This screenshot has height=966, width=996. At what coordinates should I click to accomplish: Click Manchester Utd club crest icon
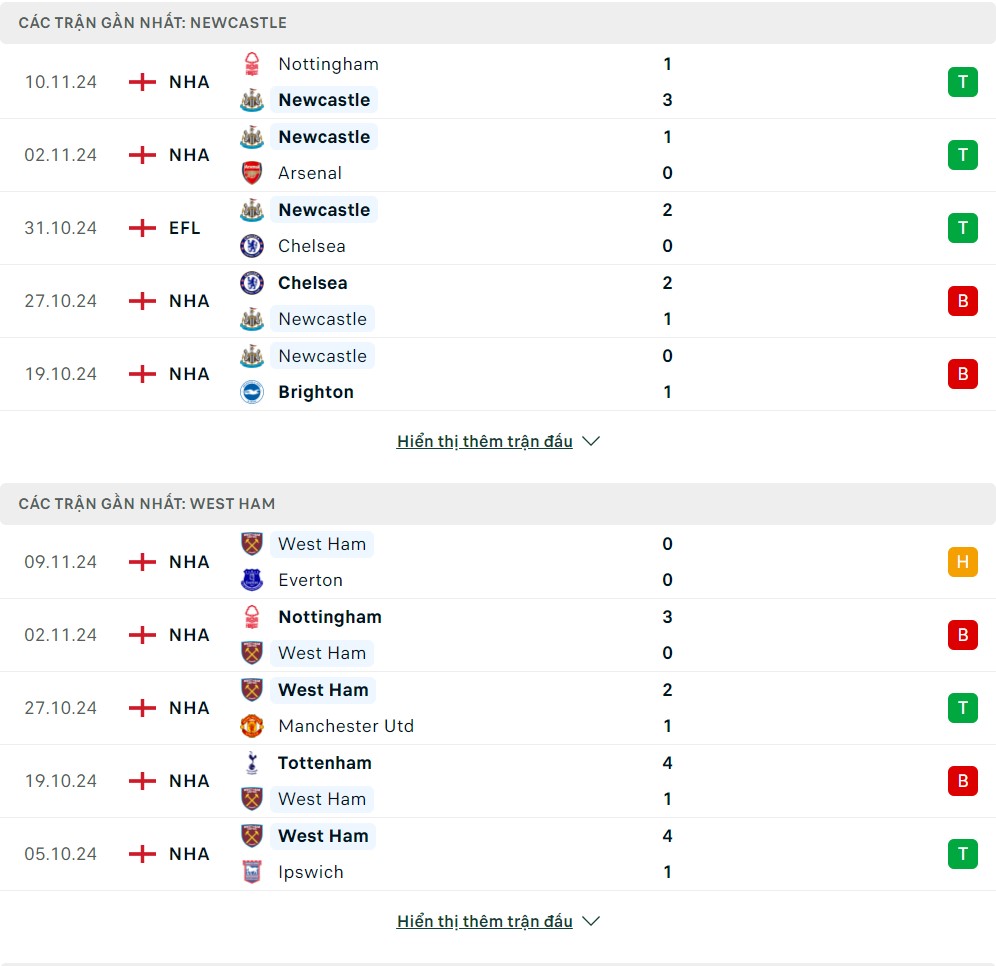click(x=252, y=726)
